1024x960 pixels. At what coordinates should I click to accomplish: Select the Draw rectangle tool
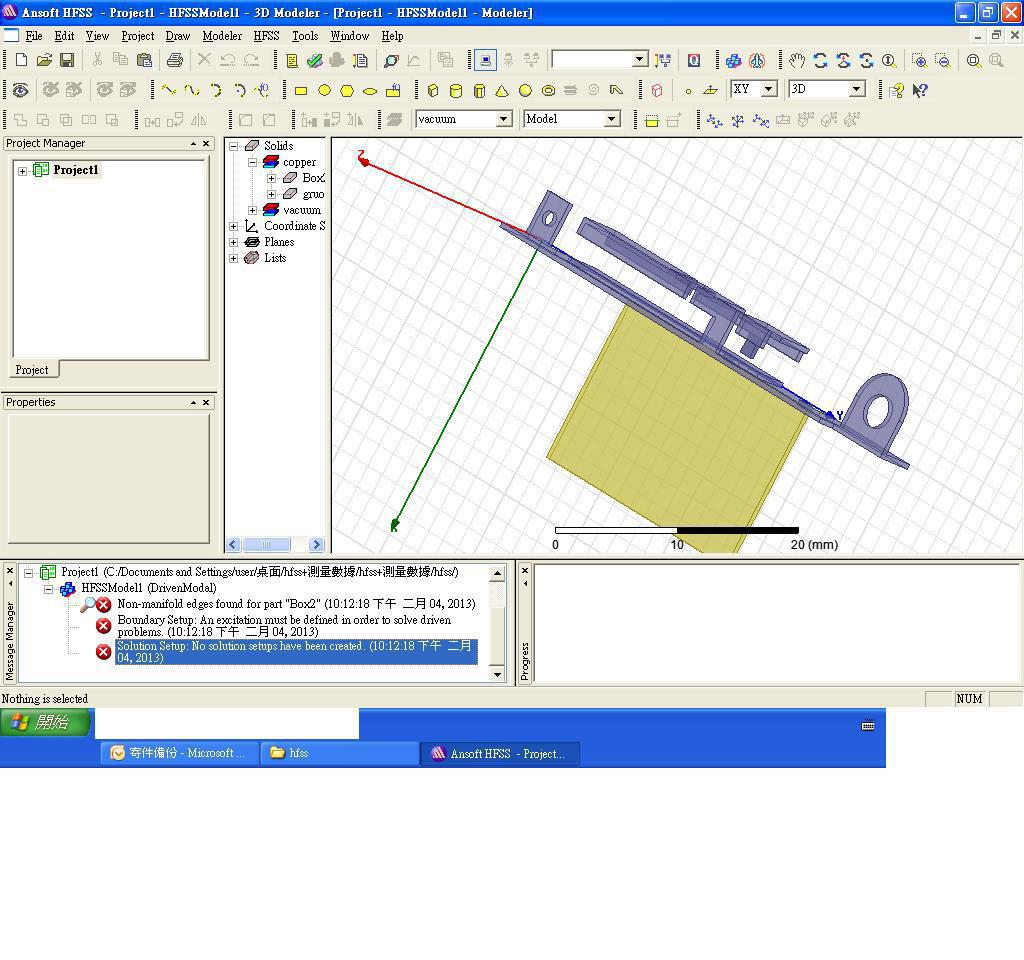tap(300, 90)
